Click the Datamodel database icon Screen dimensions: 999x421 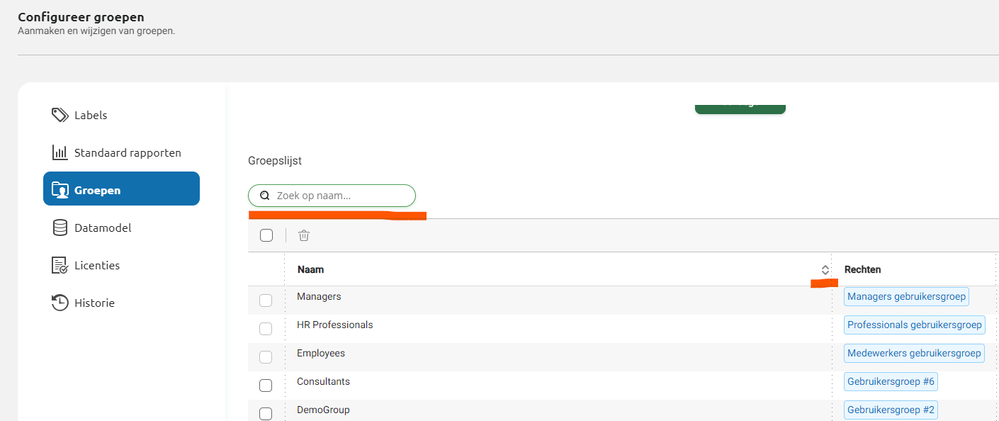(x=60, y=228)
